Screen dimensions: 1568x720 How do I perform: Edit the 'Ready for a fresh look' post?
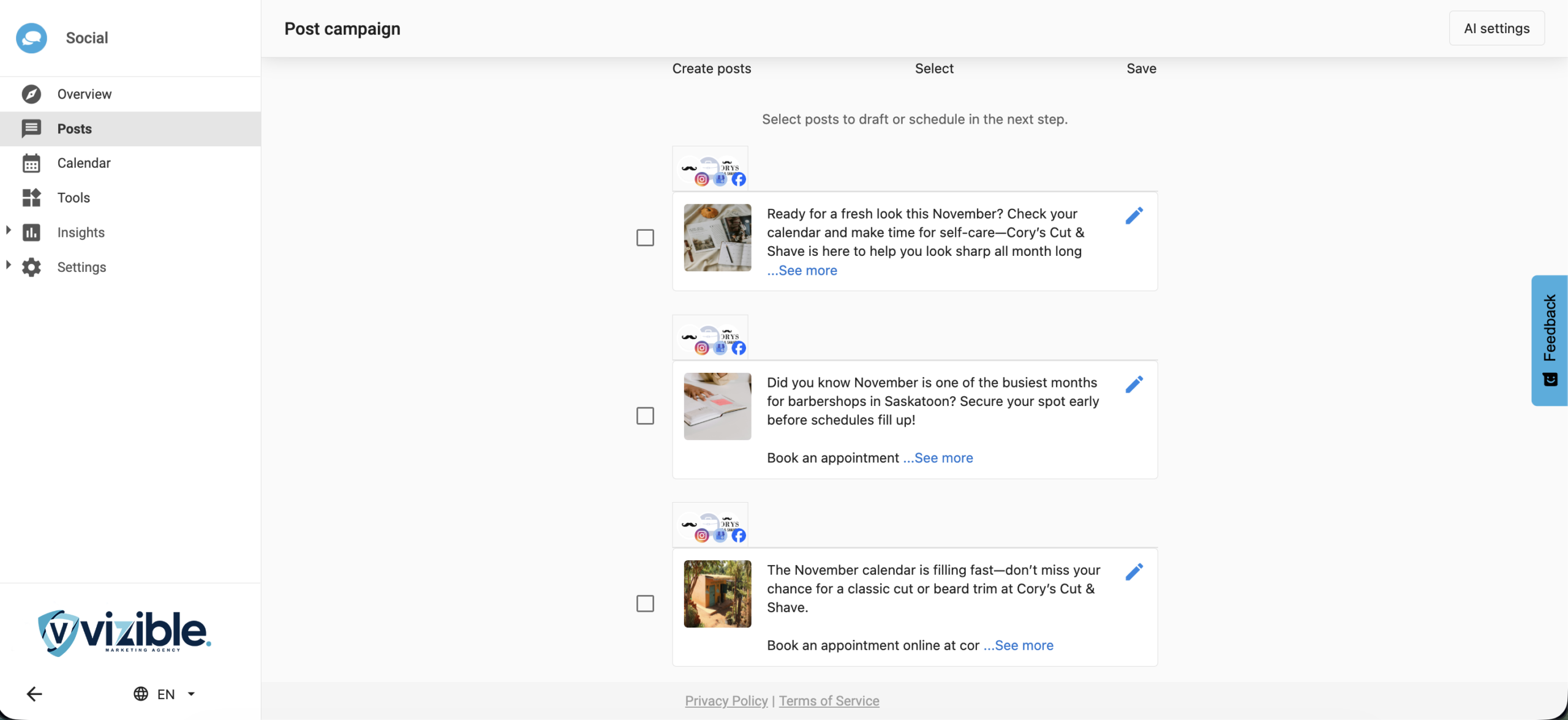[1134, 216]
